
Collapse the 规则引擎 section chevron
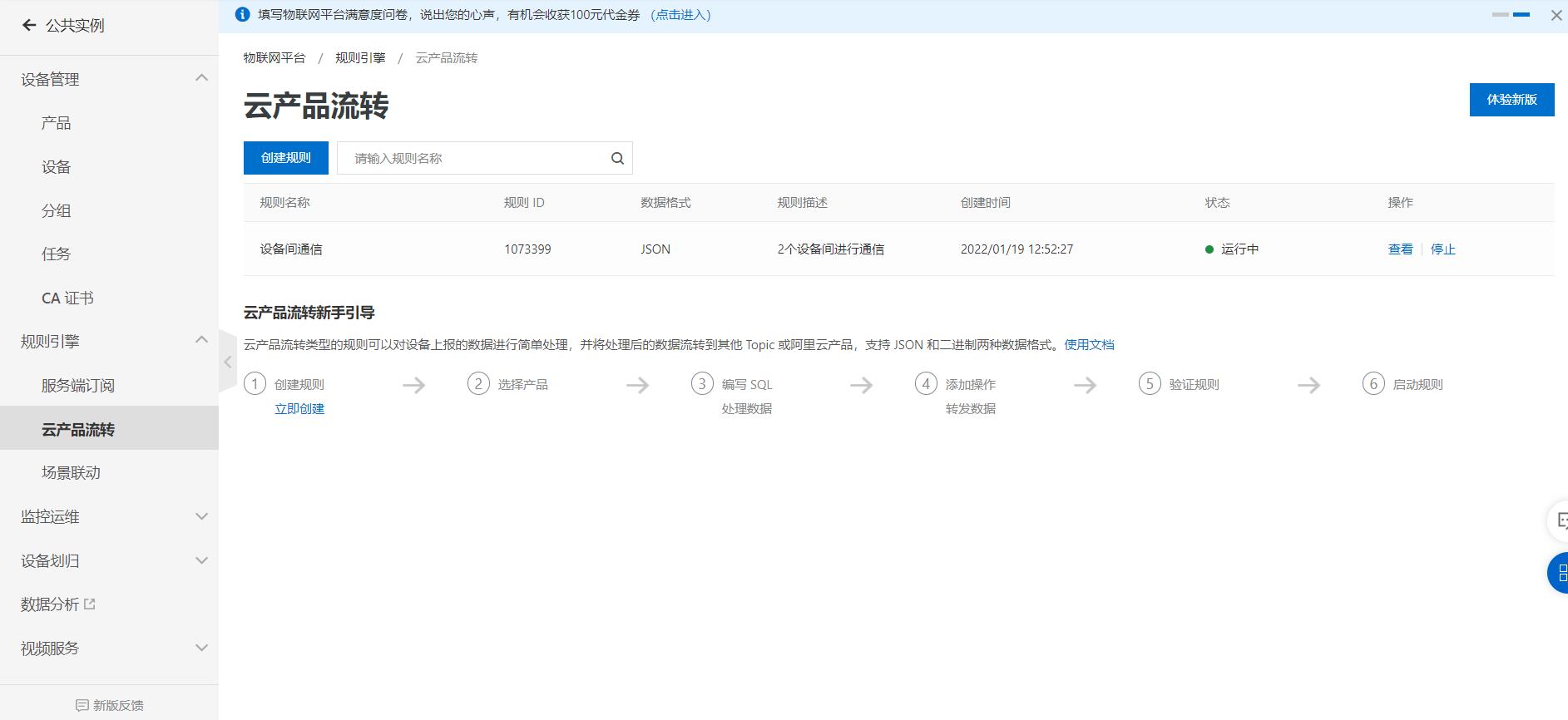tap(201, 340)
